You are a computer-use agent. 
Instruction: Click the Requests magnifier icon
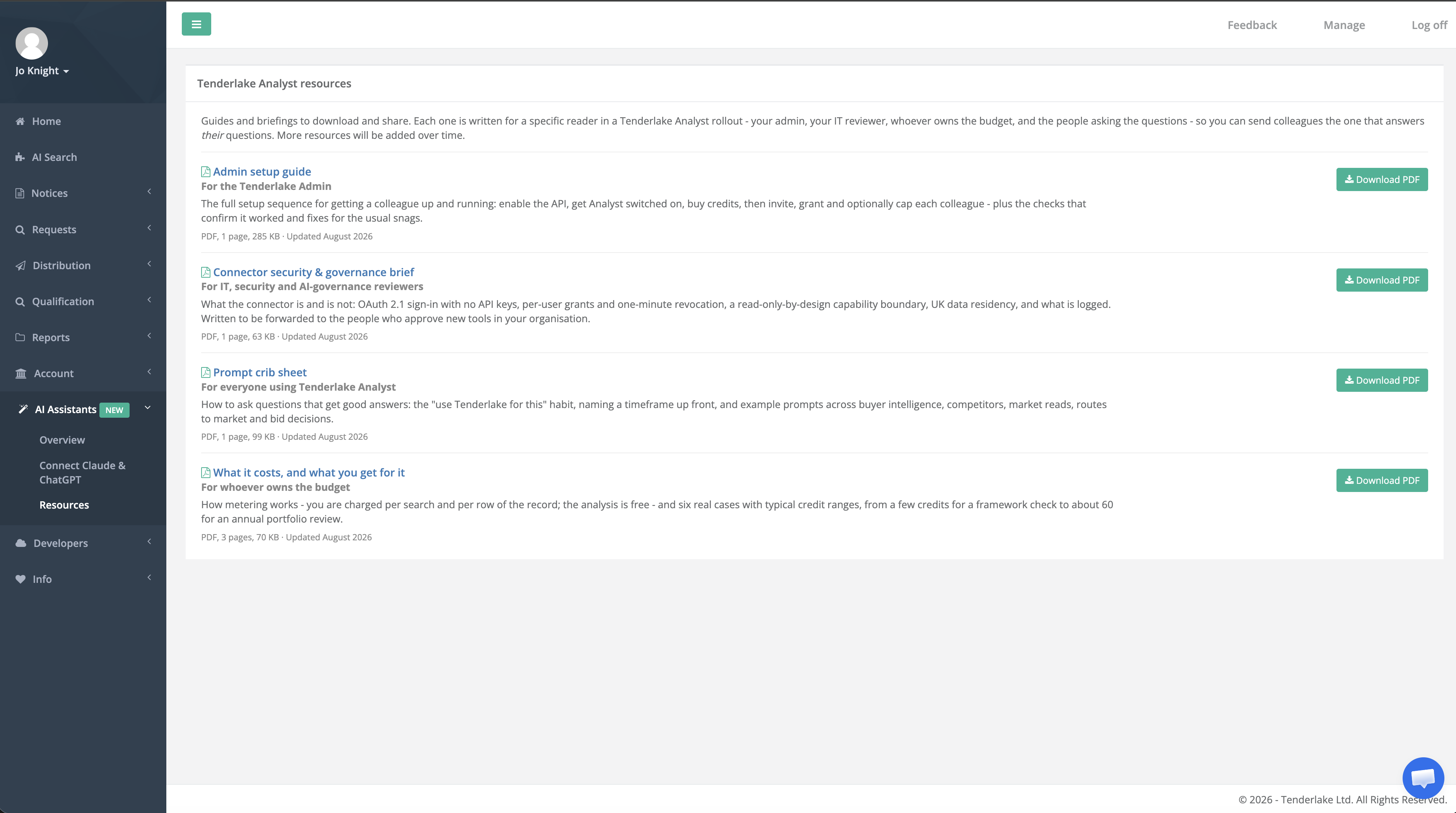pos(21,229)
